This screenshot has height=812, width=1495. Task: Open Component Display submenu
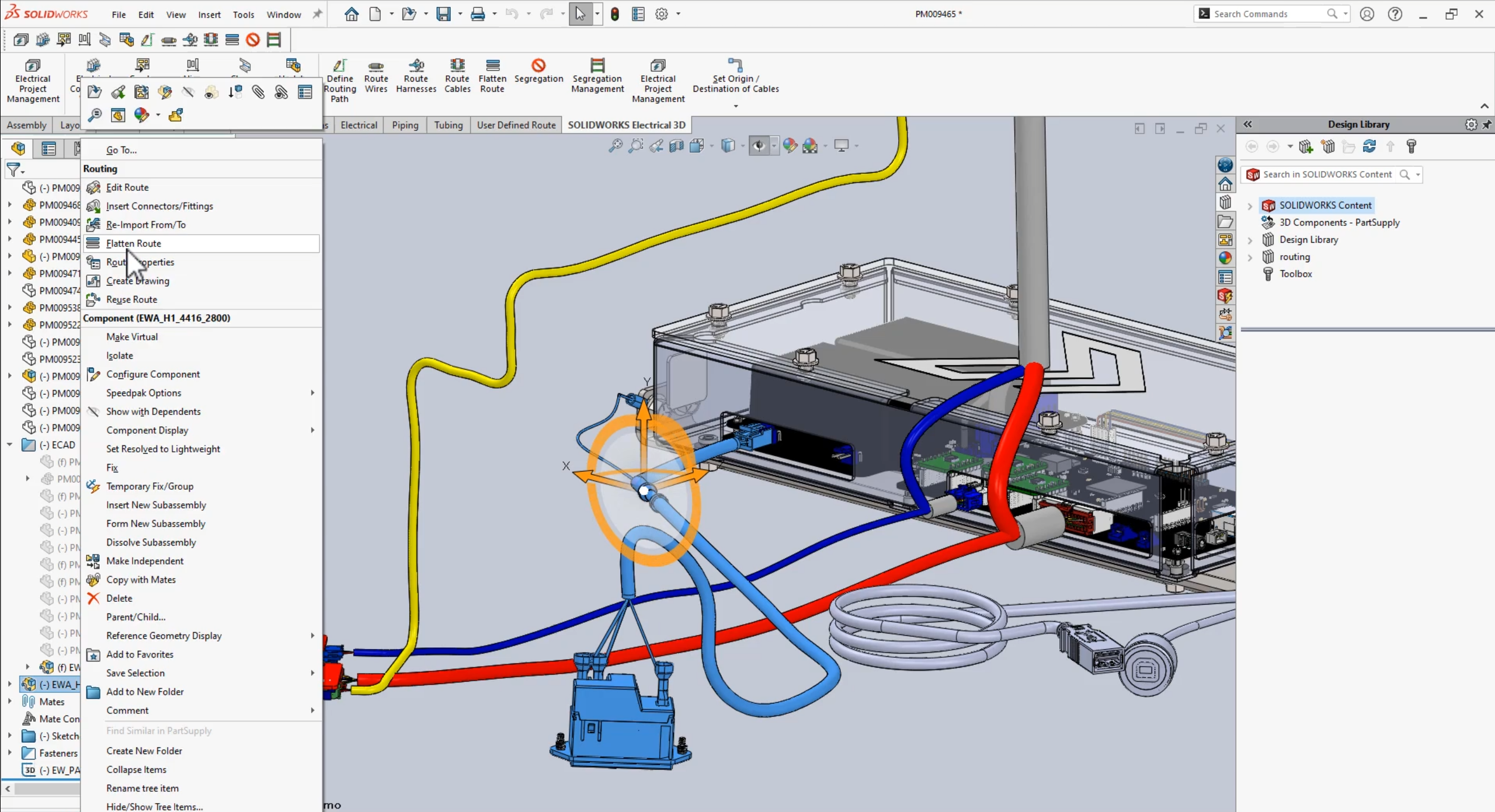pos(202,430)
